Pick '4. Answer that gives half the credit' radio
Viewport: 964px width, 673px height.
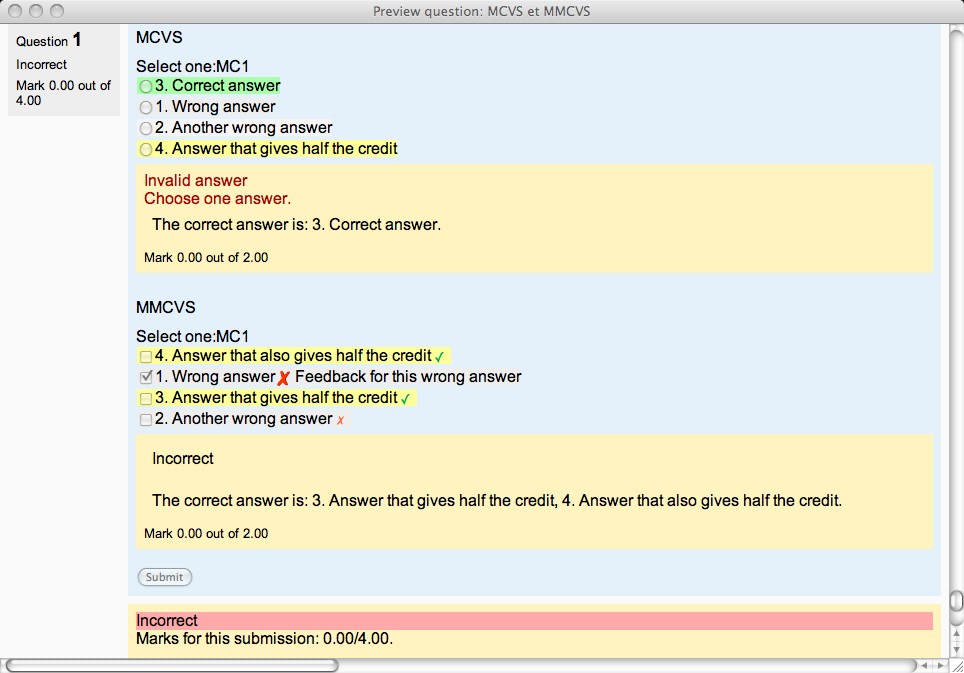tap(146, 149)
